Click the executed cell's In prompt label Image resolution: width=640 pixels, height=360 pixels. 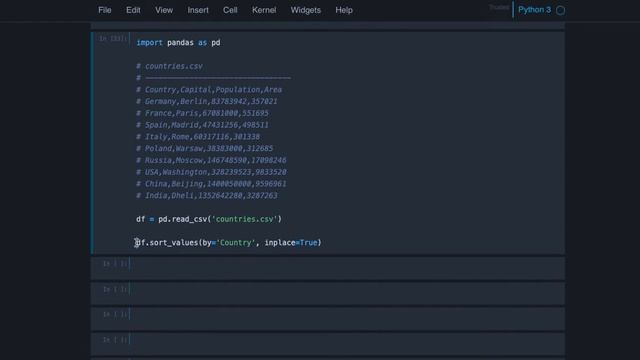click(x=113, y=39)
